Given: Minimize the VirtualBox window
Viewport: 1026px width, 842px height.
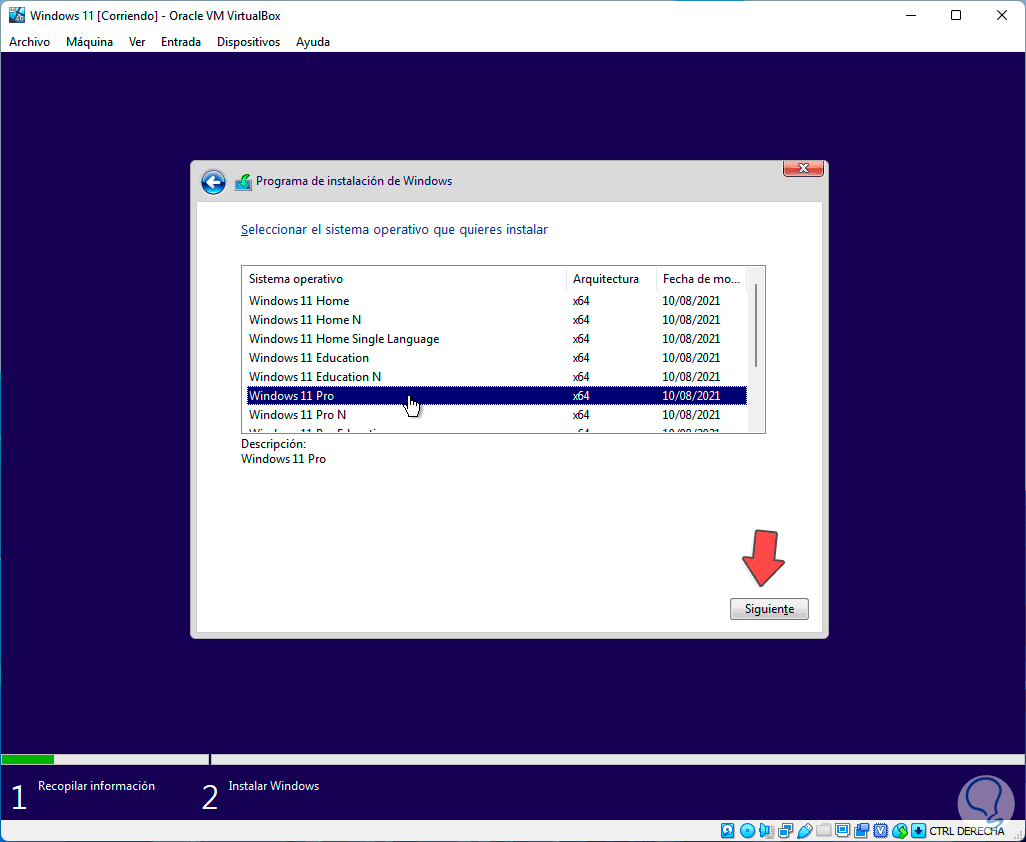Looking at the screenshot, I should coord(910,15).
